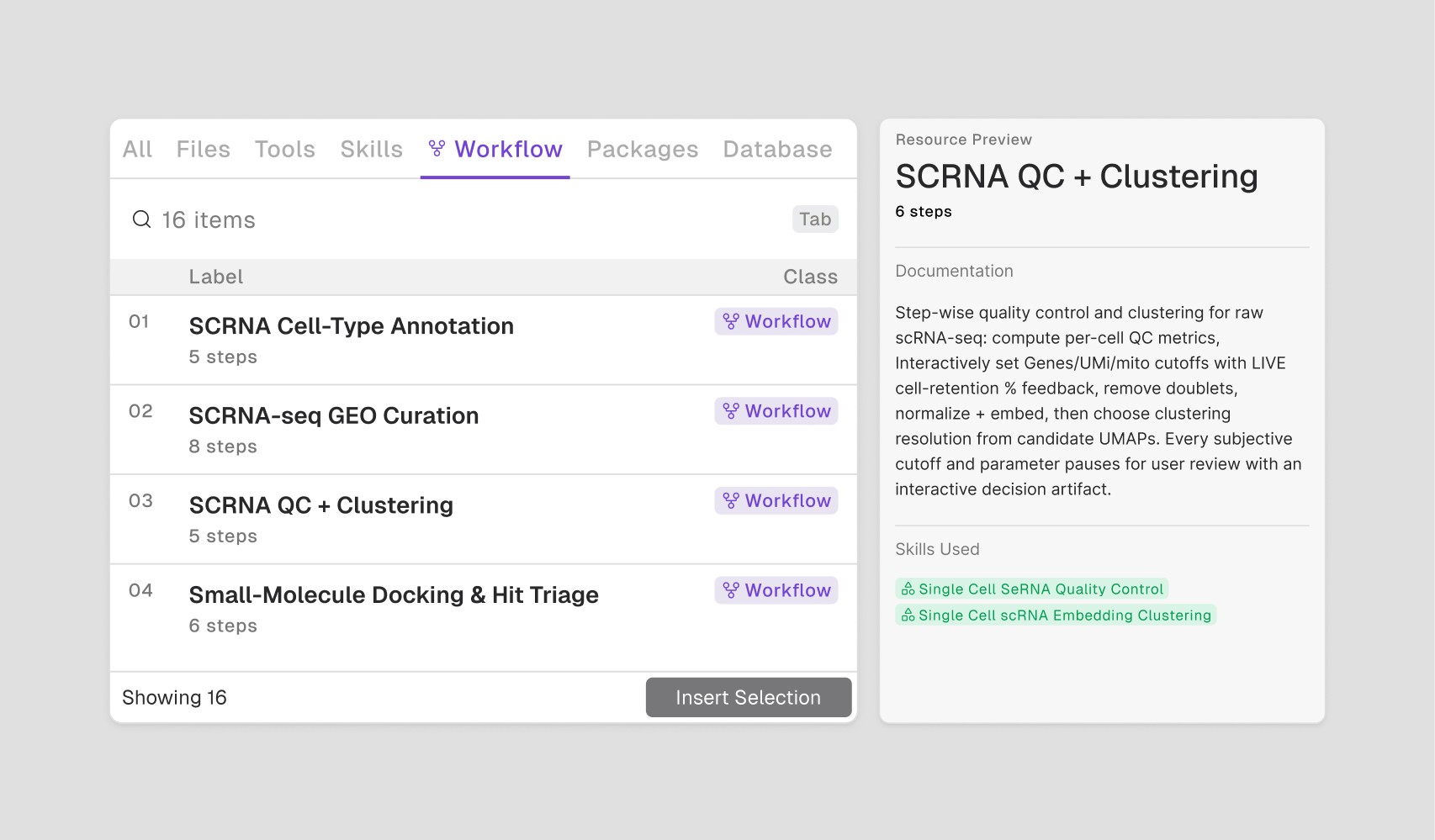Select SCRNA QC + Clustering list row
This screenshot has width=1435, height=840.
pos(484,519)
